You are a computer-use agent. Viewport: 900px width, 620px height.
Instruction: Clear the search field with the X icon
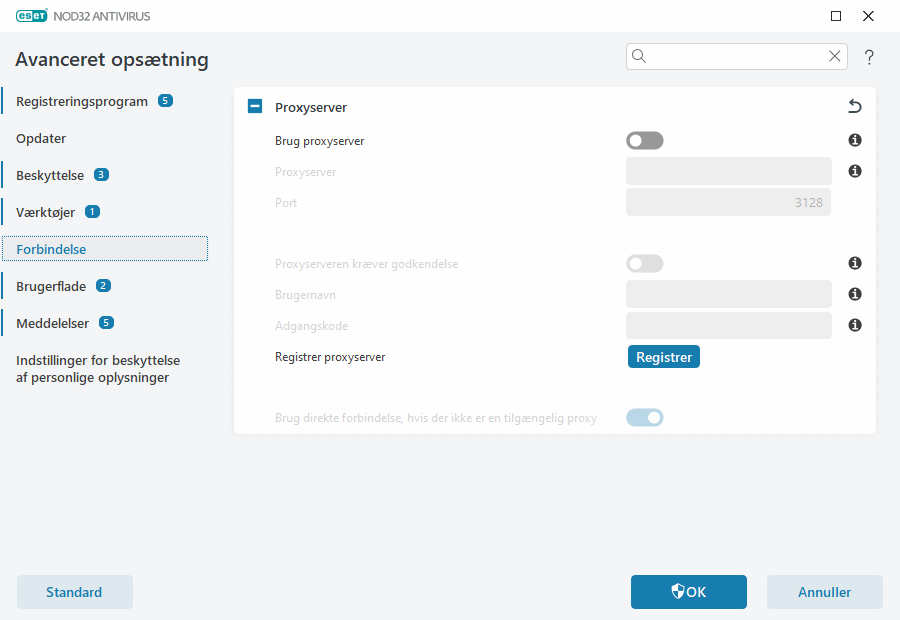point(835,56)
